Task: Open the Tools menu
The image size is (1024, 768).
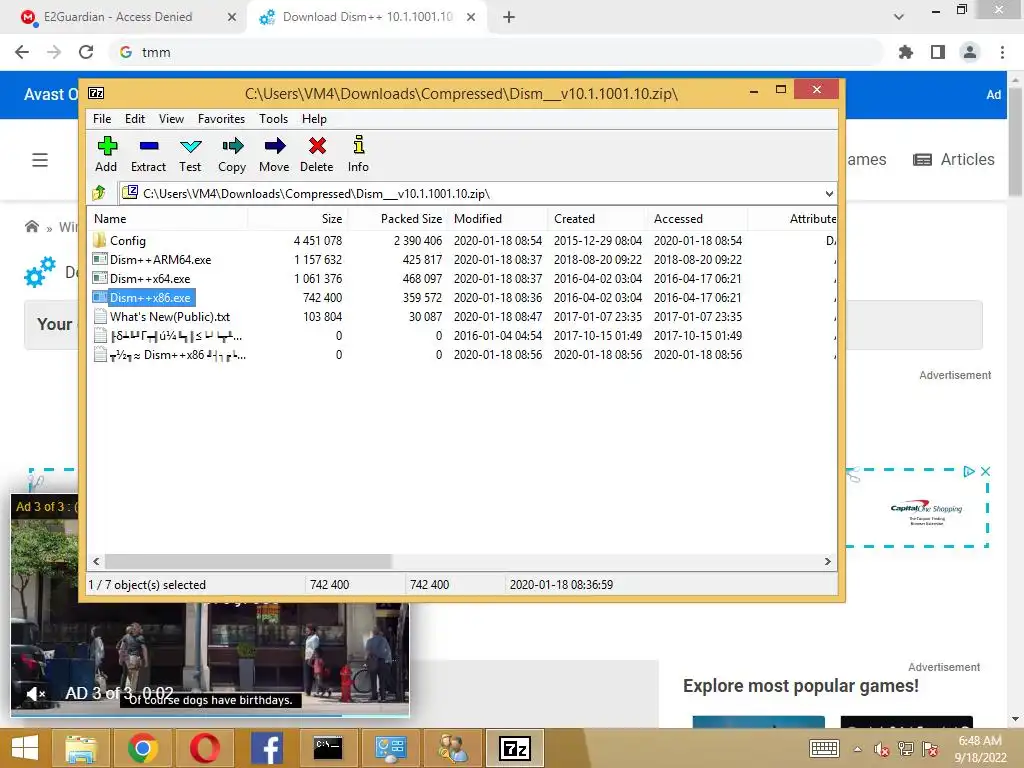Action: (273, 119)
